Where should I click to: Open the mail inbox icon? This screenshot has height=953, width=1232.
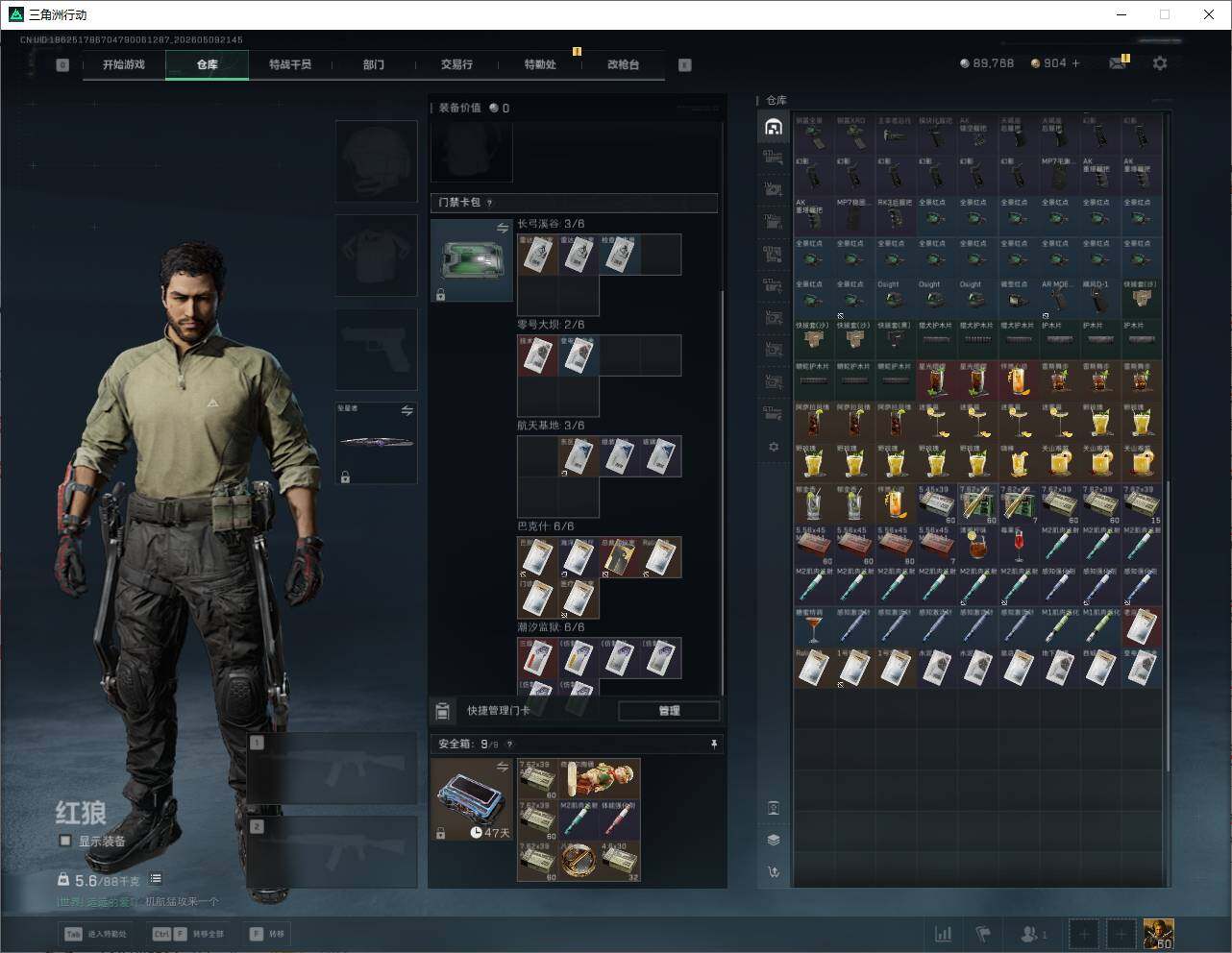1118,63
